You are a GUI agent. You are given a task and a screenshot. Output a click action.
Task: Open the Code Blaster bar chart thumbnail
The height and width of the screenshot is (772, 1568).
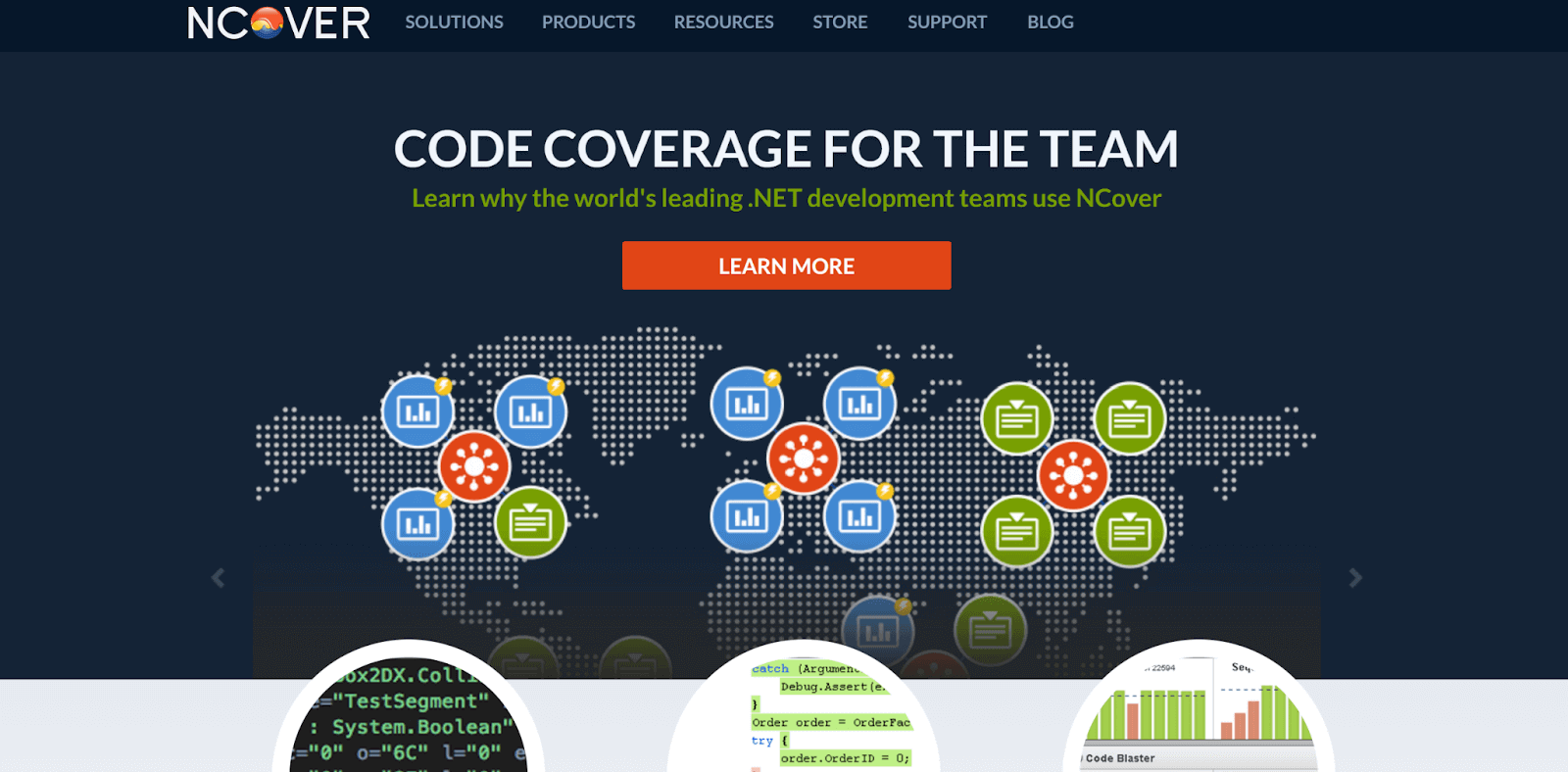point(1199,707)
